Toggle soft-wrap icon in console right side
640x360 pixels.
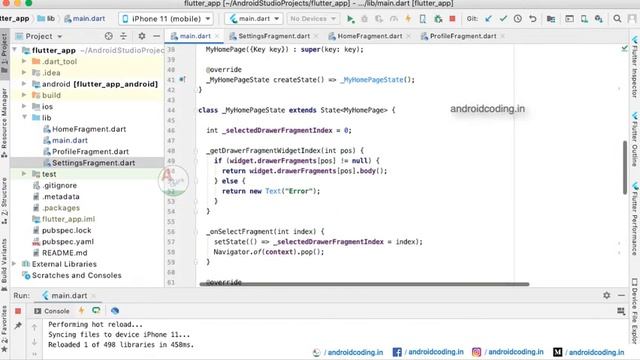pyautogui.click(x=621, y=311)
